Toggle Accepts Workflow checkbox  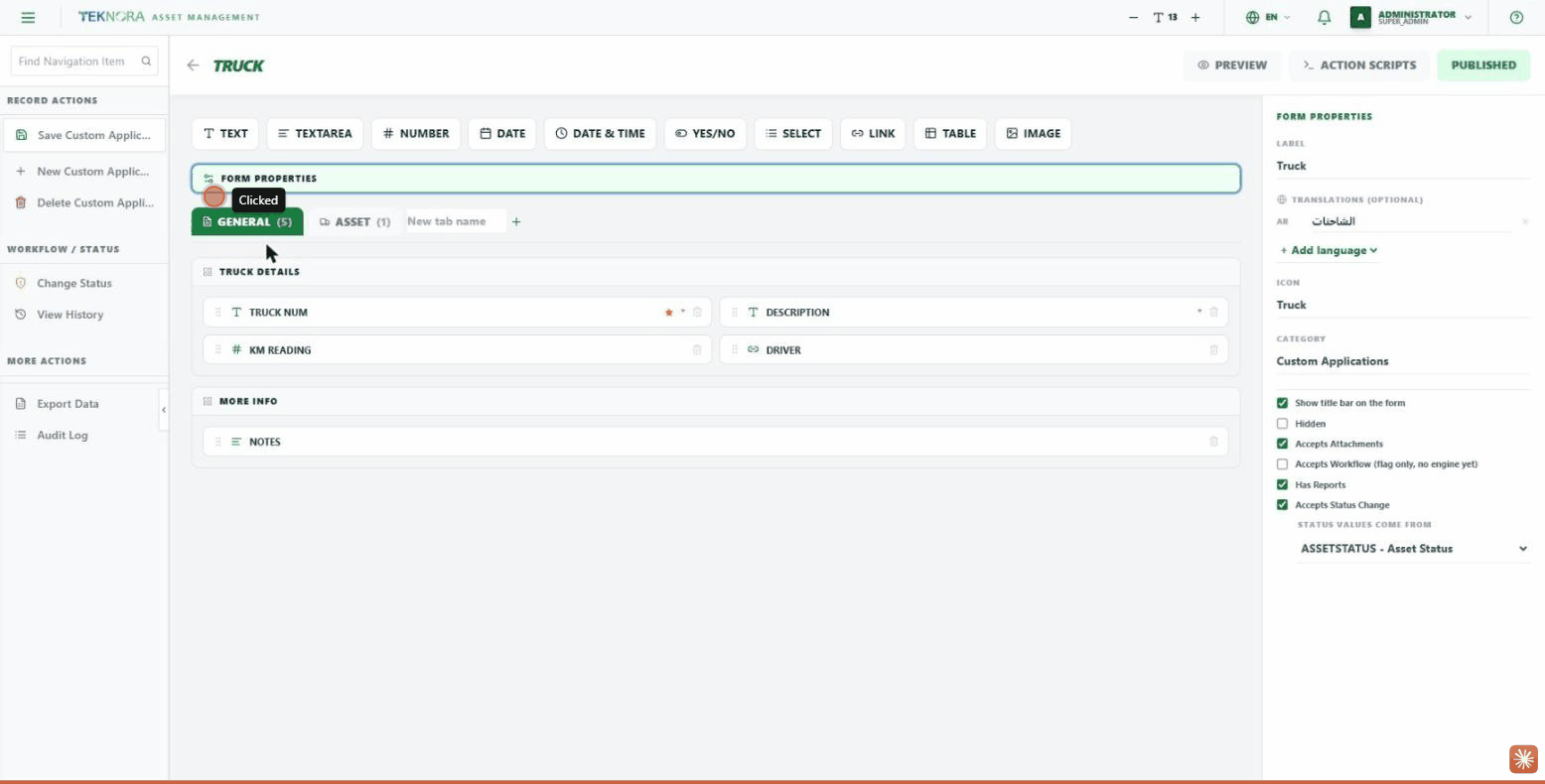pos(1282,464)
